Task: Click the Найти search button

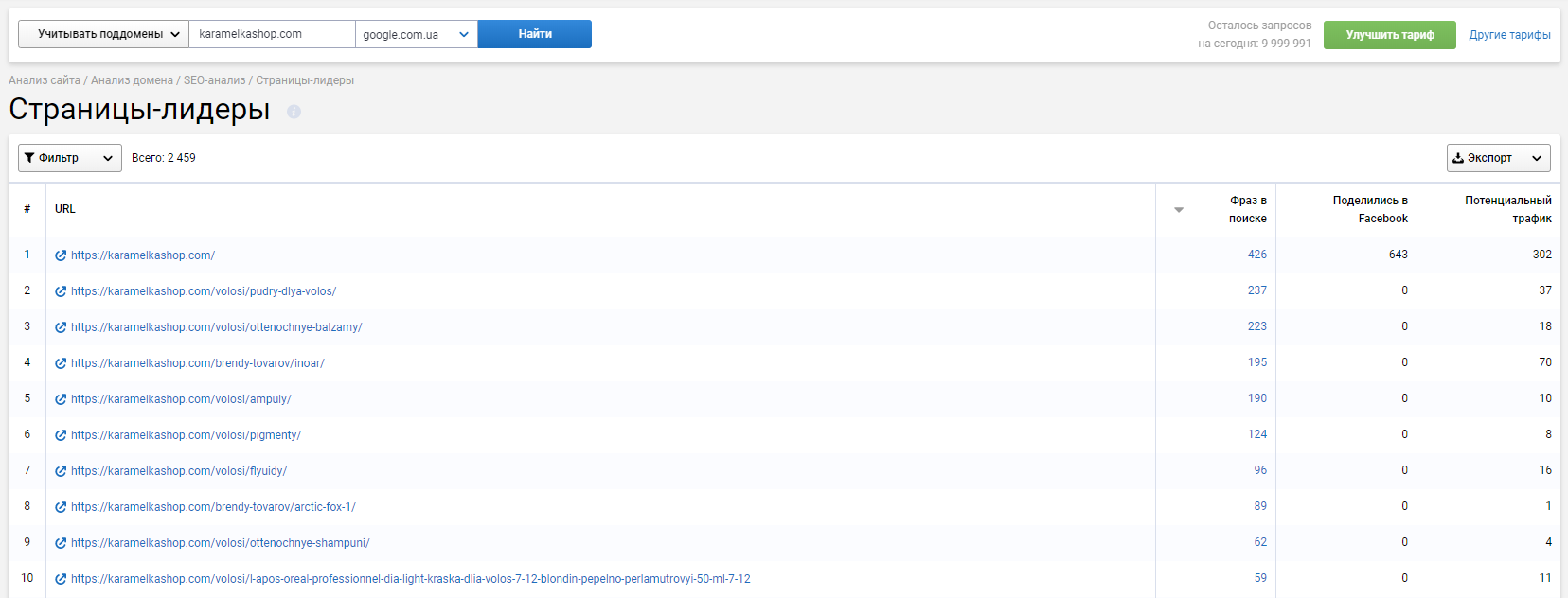Action: [535, 34]
